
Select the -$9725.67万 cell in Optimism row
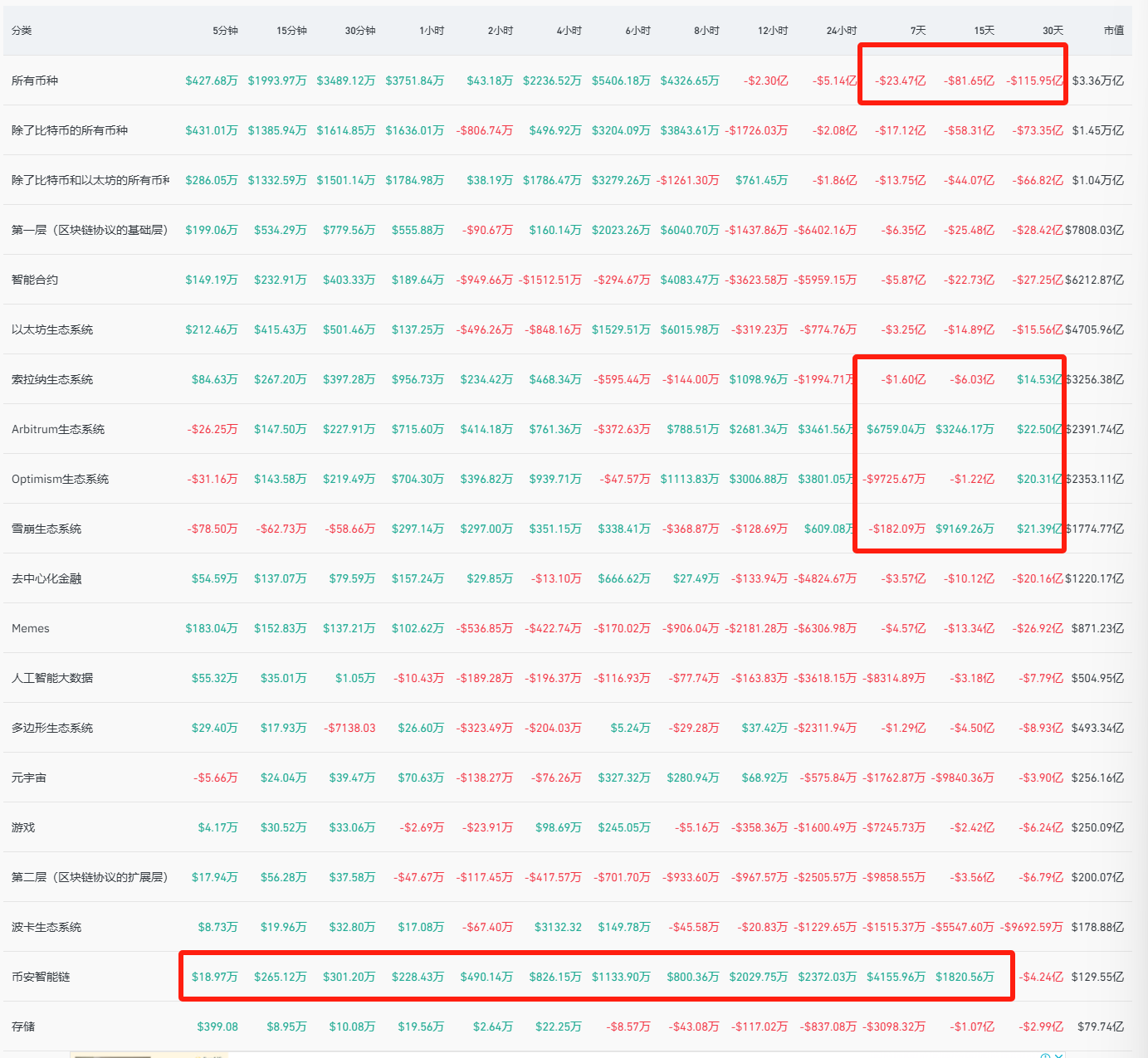(894, 479)
